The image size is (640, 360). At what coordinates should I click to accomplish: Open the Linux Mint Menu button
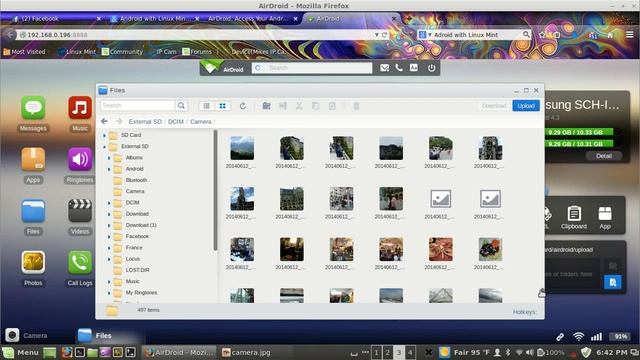(x=20, y=352)
